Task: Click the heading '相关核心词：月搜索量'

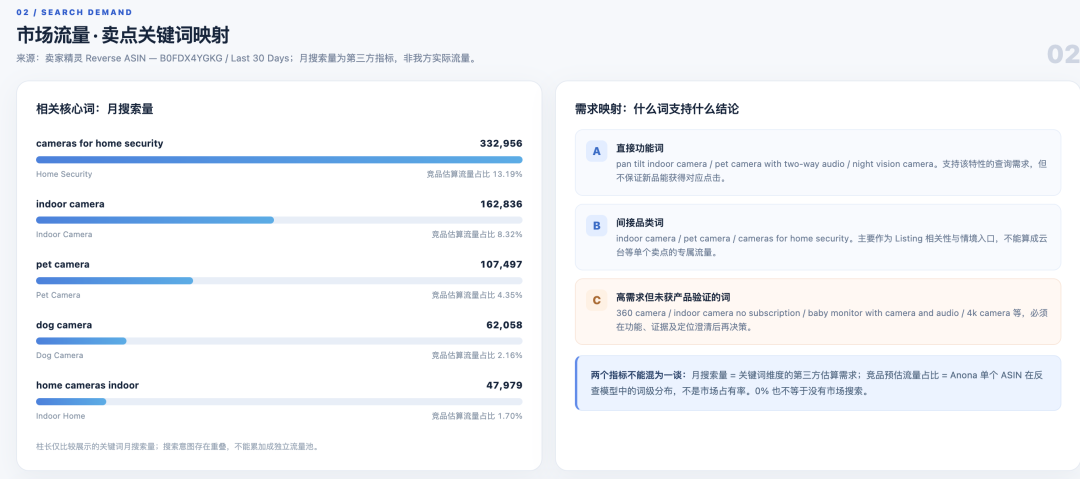Action: pos(94,109)
